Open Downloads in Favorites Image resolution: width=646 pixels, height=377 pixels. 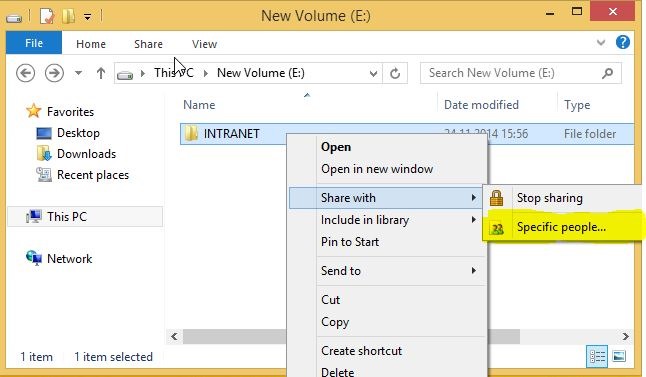[87, 154]
